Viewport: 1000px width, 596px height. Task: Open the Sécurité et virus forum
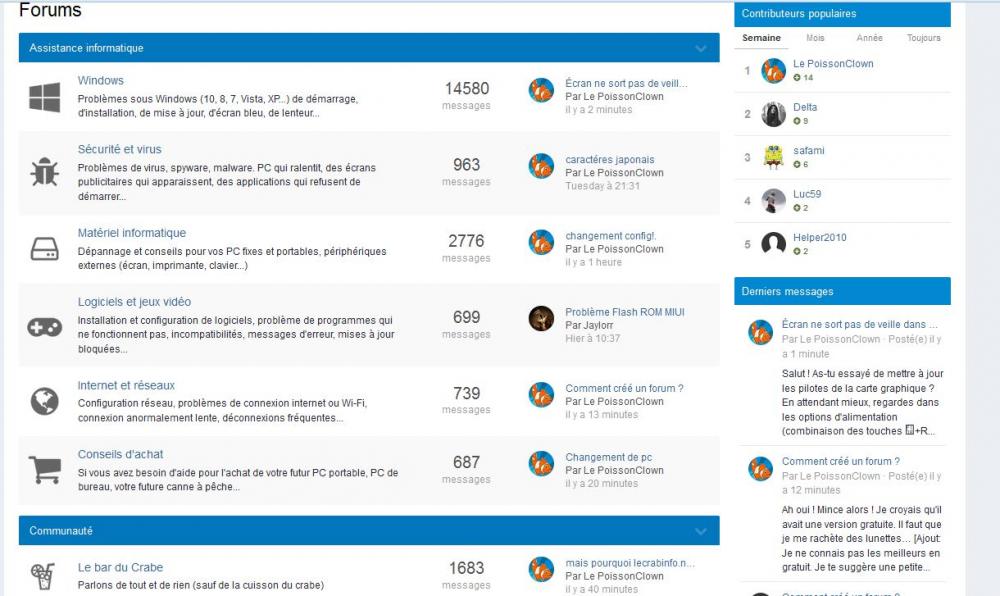pos(120,149)
